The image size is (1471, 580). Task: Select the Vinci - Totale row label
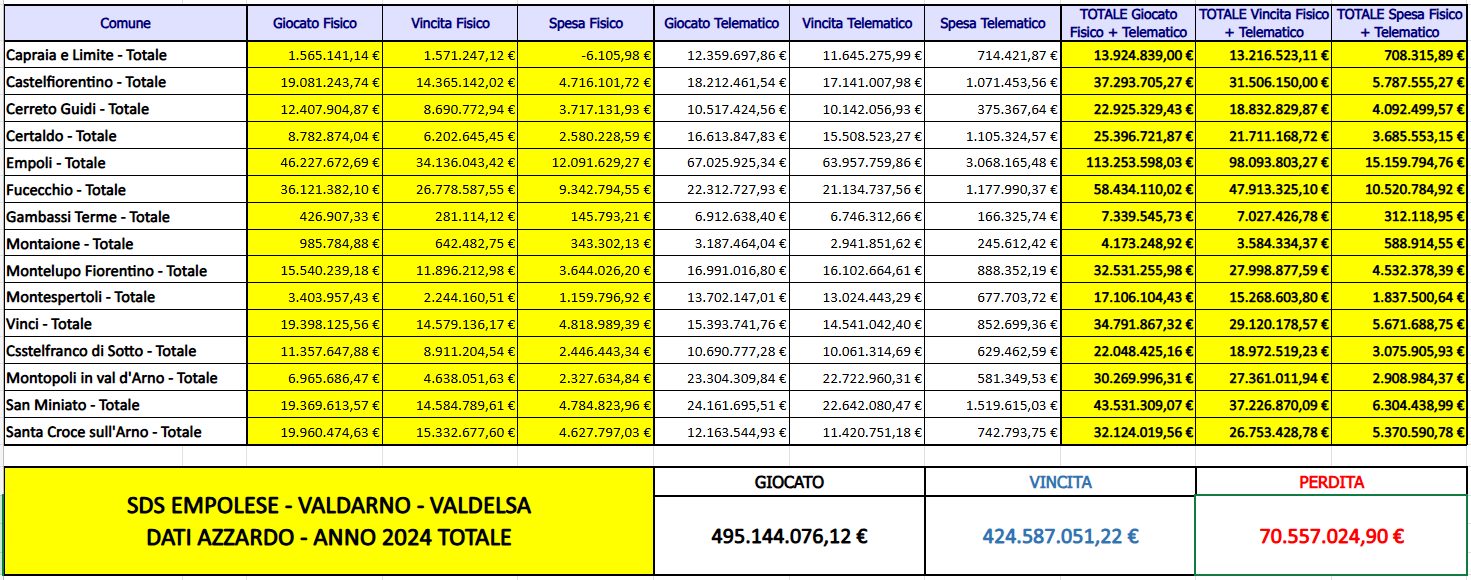(49, 324)
